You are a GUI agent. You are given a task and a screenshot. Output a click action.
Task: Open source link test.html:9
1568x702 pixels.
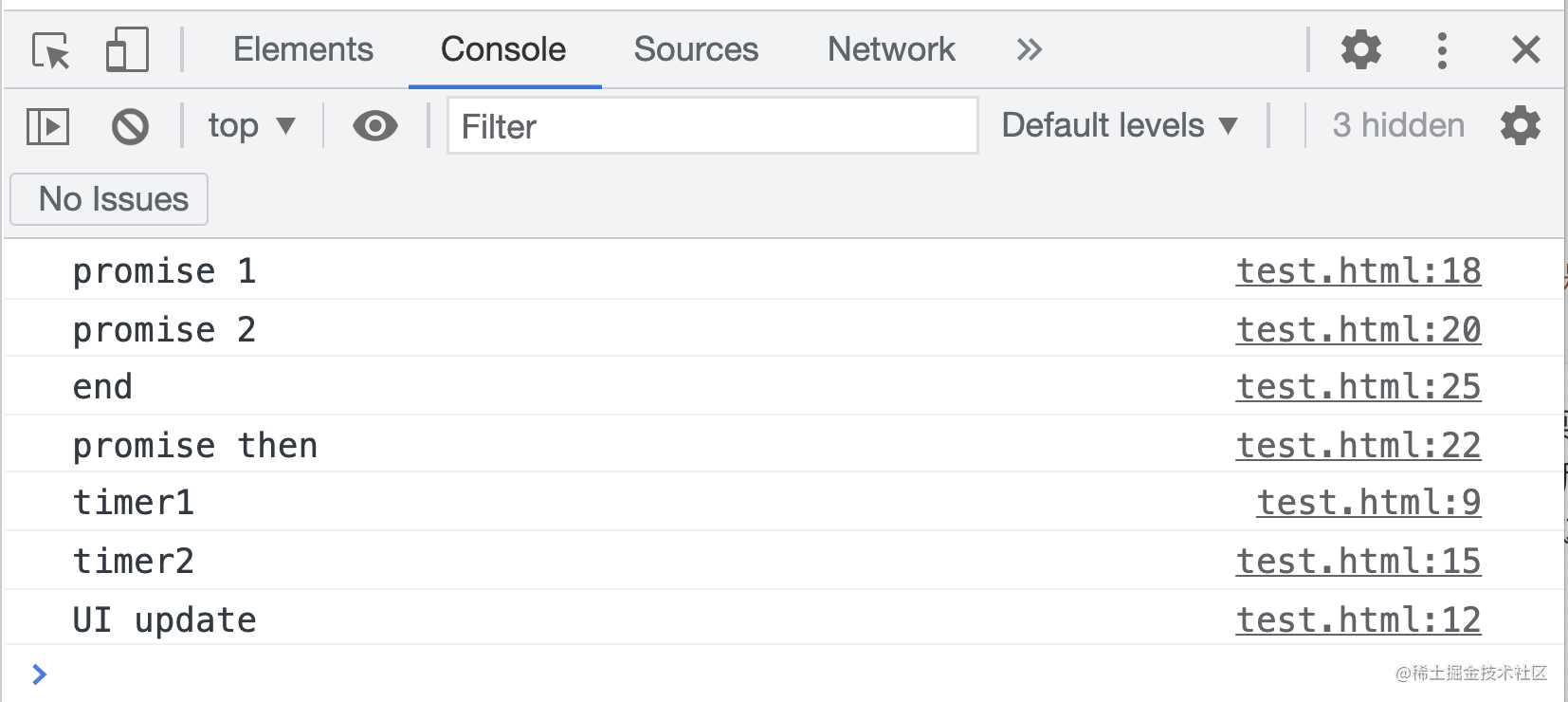pos(1368,503)
